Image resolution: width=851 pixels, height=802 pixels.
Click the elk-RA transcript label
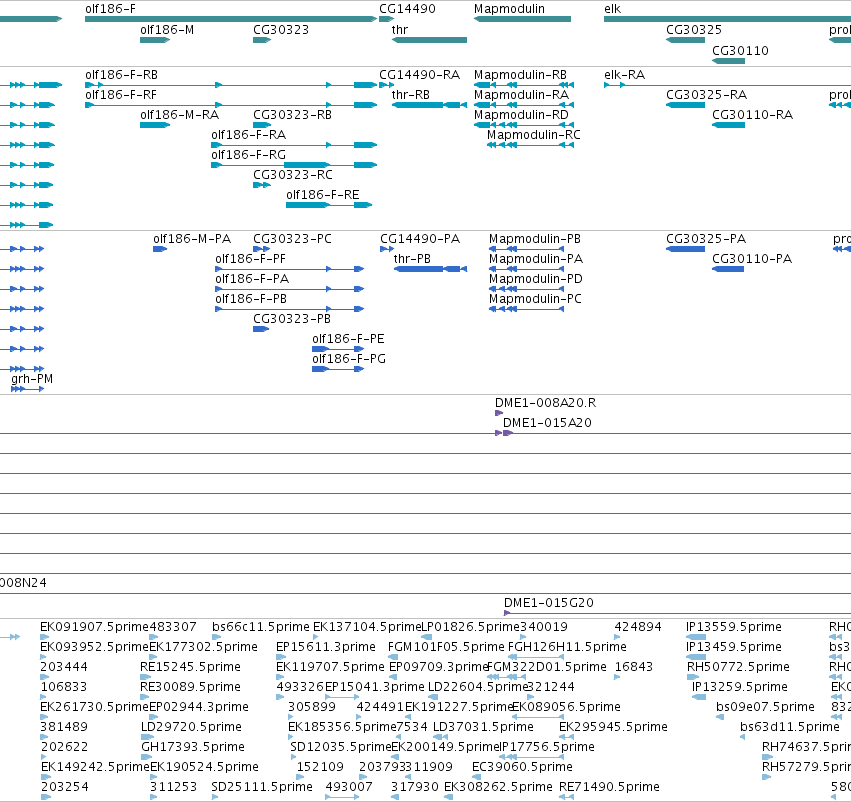(x=624, y=75)
